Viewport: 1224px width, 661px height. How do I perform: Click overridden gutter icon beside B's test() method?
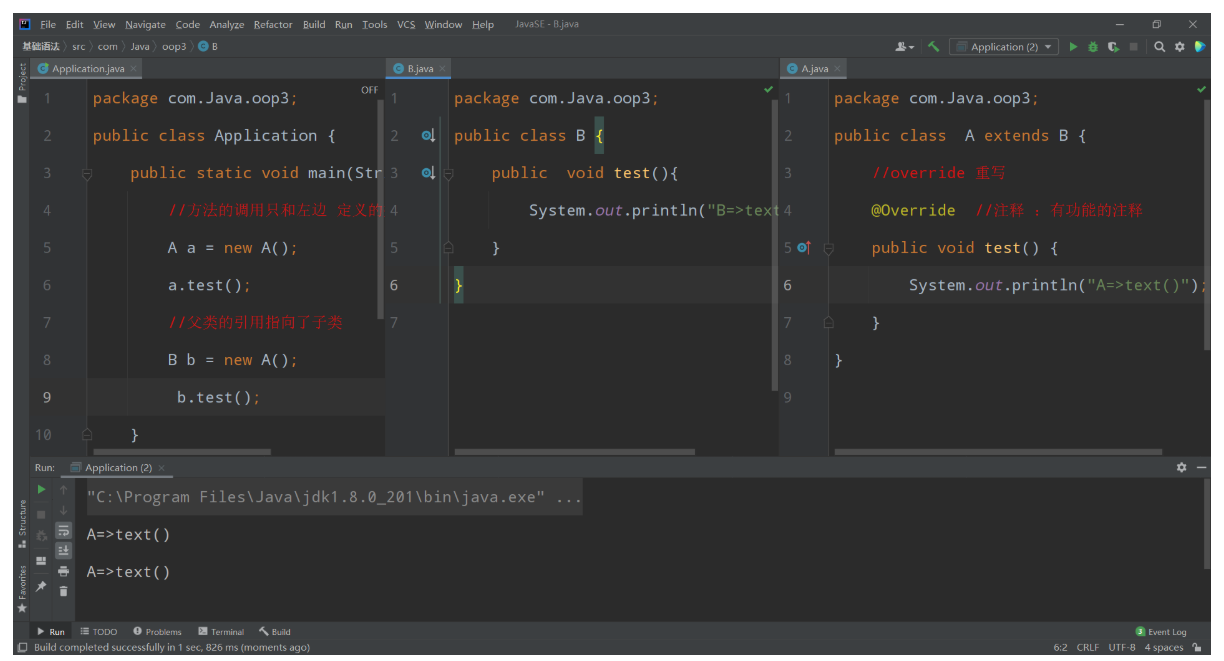click(428, 173)
